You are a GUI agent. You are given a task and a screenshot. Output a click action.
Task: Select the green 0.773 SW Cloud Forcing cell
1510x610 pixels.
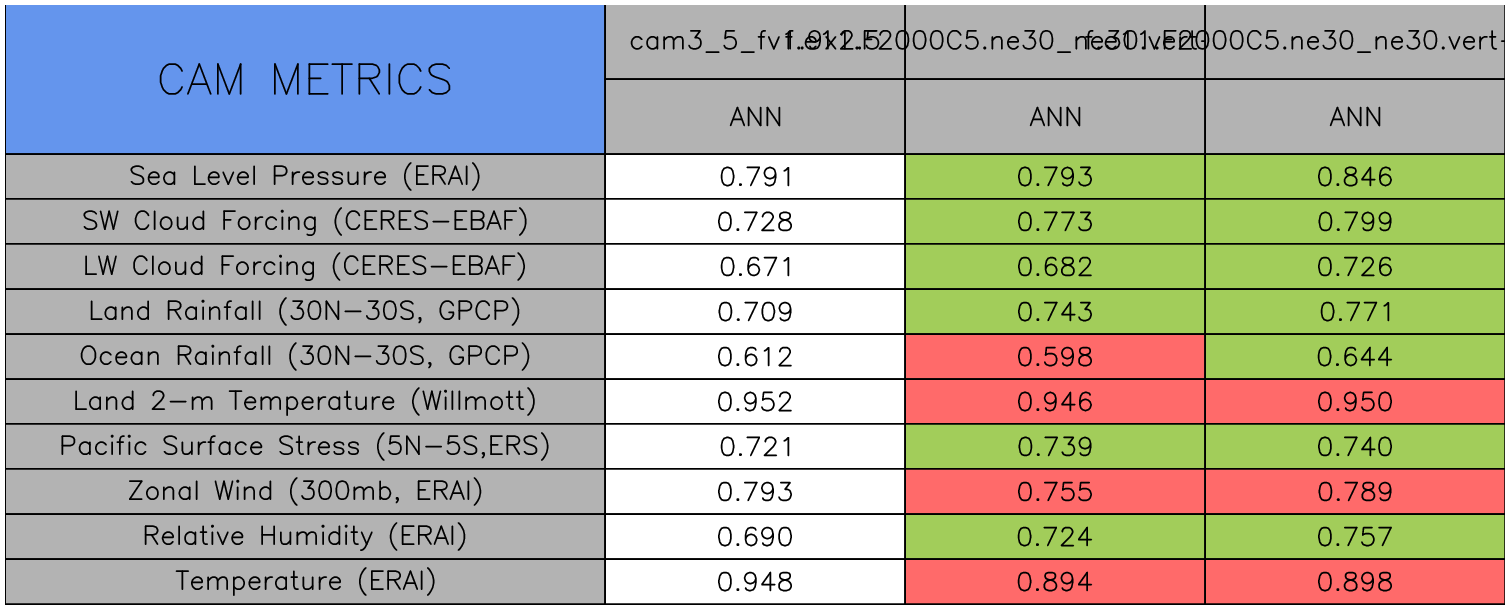[x=1055, y=222]
